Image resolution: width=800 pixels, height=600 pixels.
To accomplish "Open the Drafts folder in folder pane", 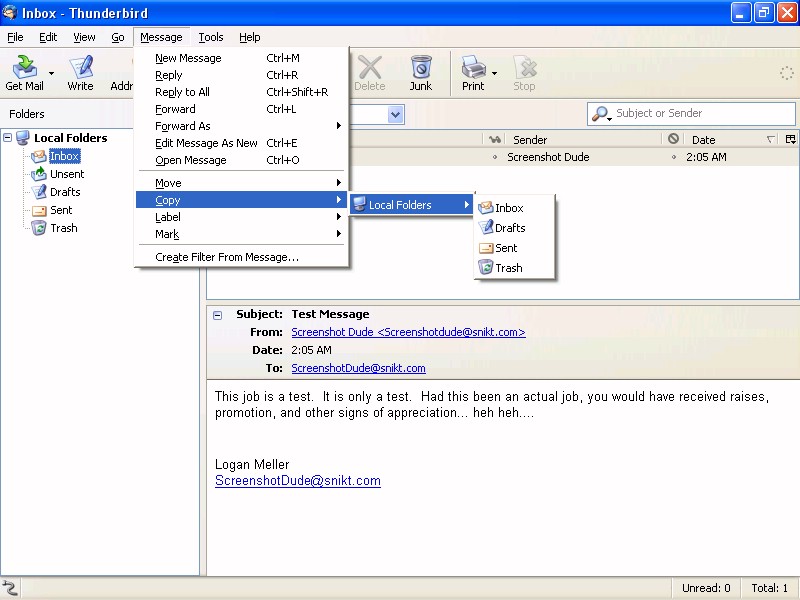I will (65, 192).
